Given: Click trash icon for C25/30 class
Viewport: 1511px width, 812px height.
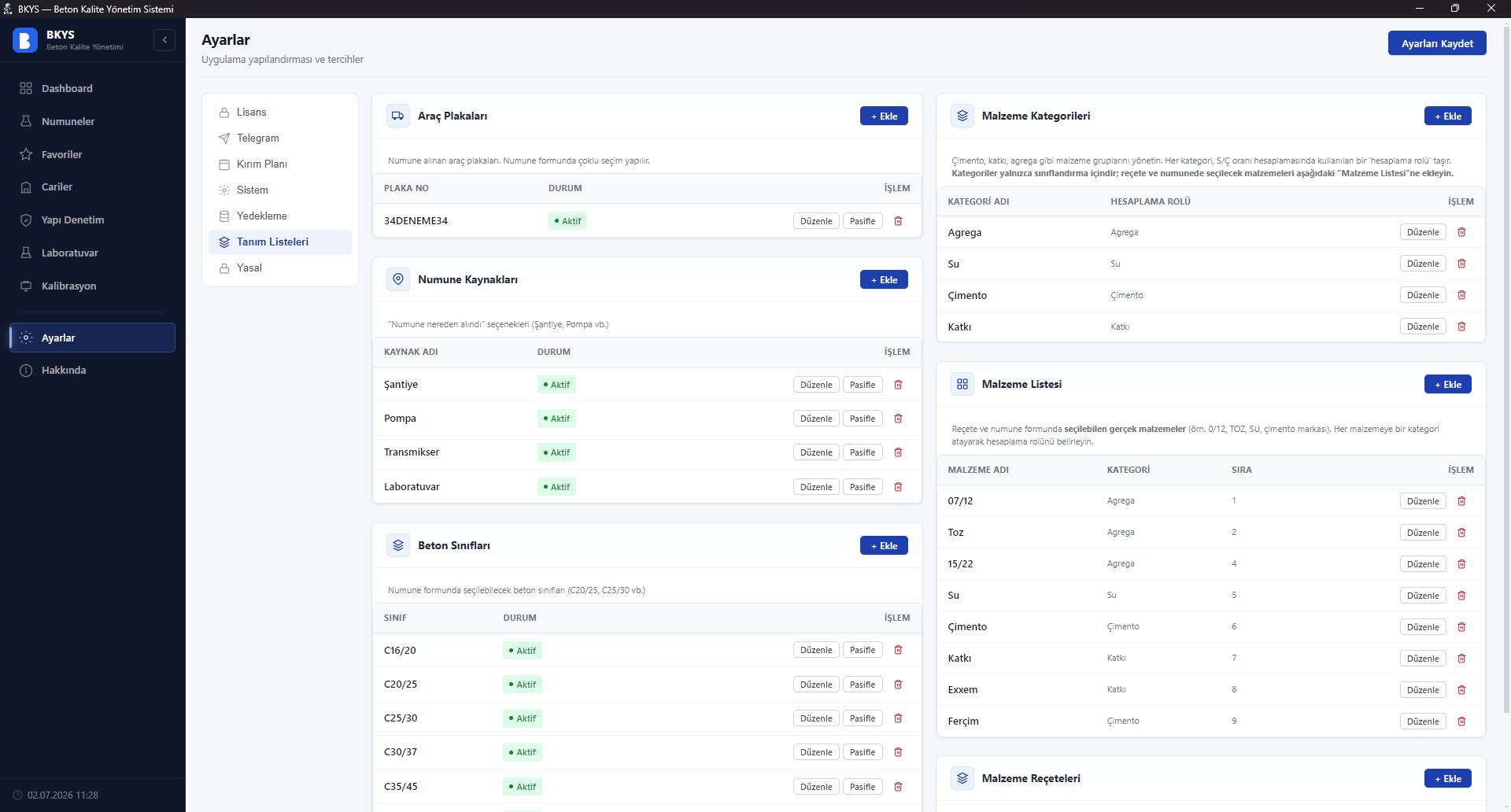Looking at the screenshot, I should point(898,718).
